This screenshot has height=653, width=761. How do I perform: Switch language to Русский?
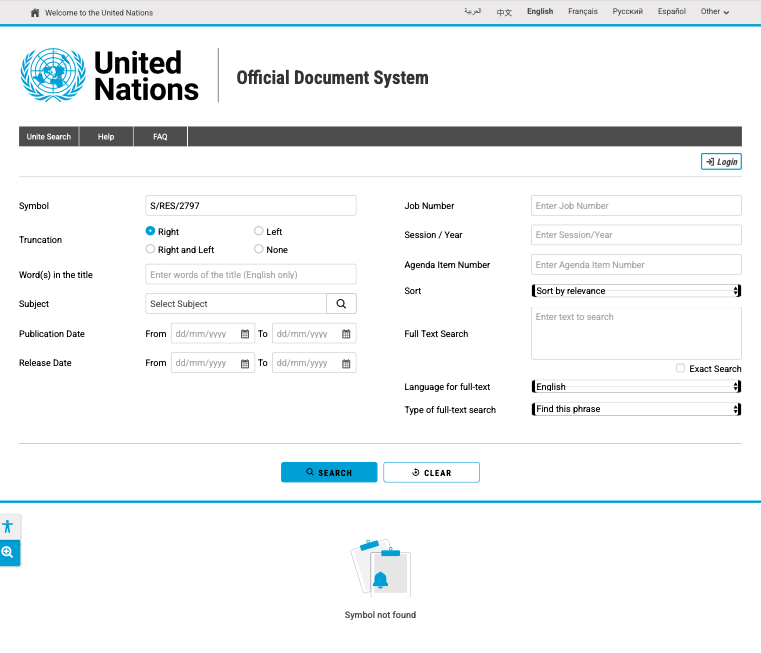[627, 12]
